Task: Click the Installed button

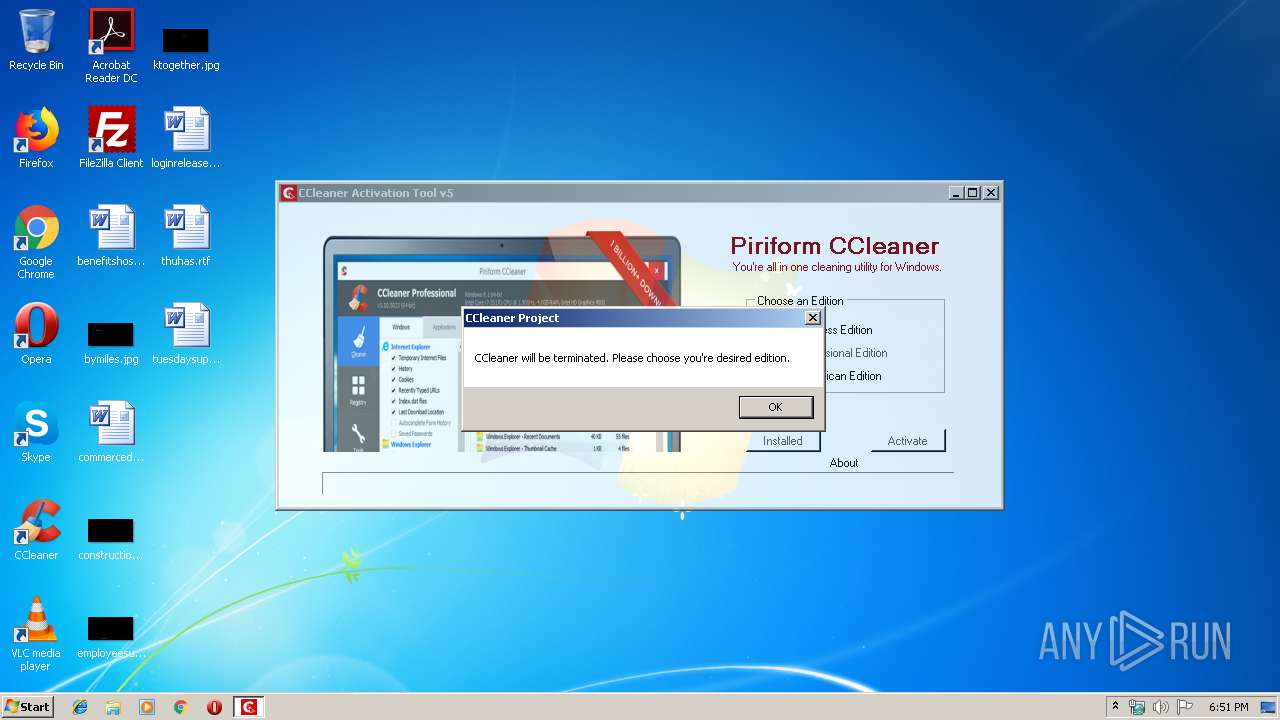Action: 783,441
